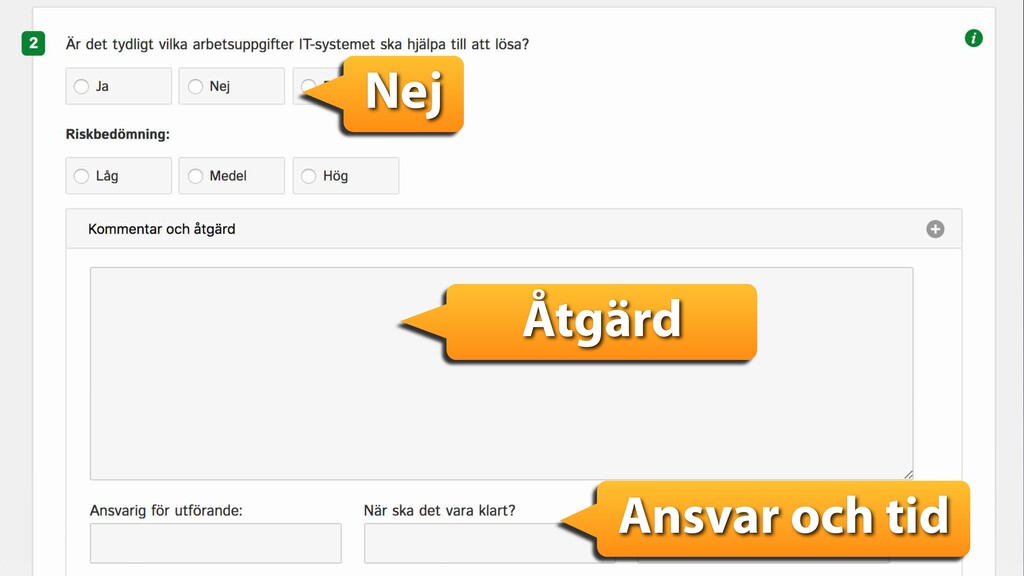Viewport: 1024px width, 576px height.
Task: Select the Nej answer radio button
Action: pyautogui.click(x=195, y=86)
